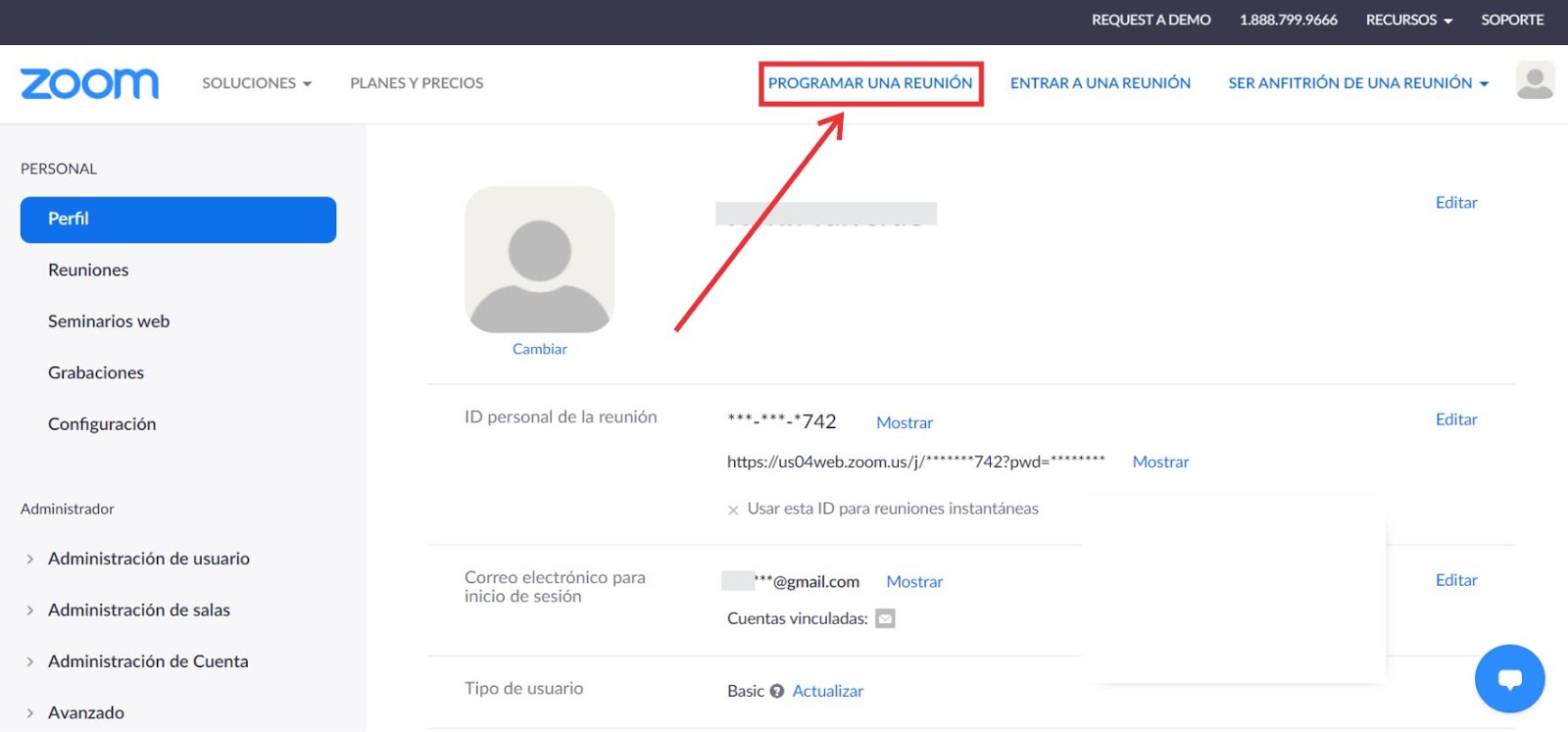
Task: Click the personal meeting URL text
Action: coord(916,462)
